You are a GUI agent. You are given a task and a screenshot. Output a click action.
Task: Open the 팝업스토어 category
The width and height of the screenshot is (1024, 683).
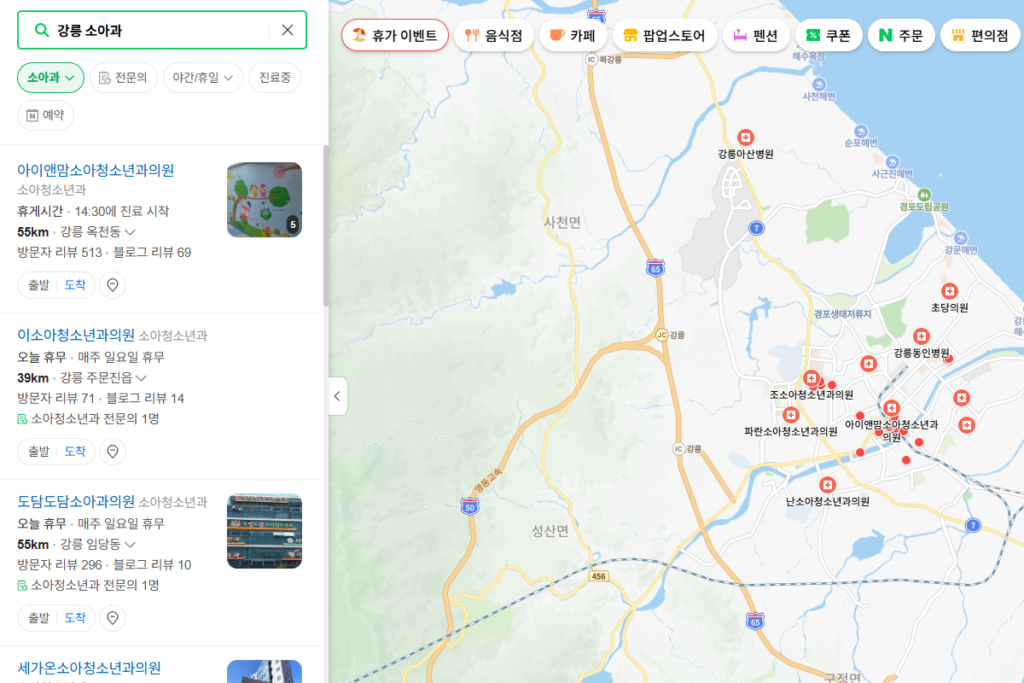(x=665, y=34)
